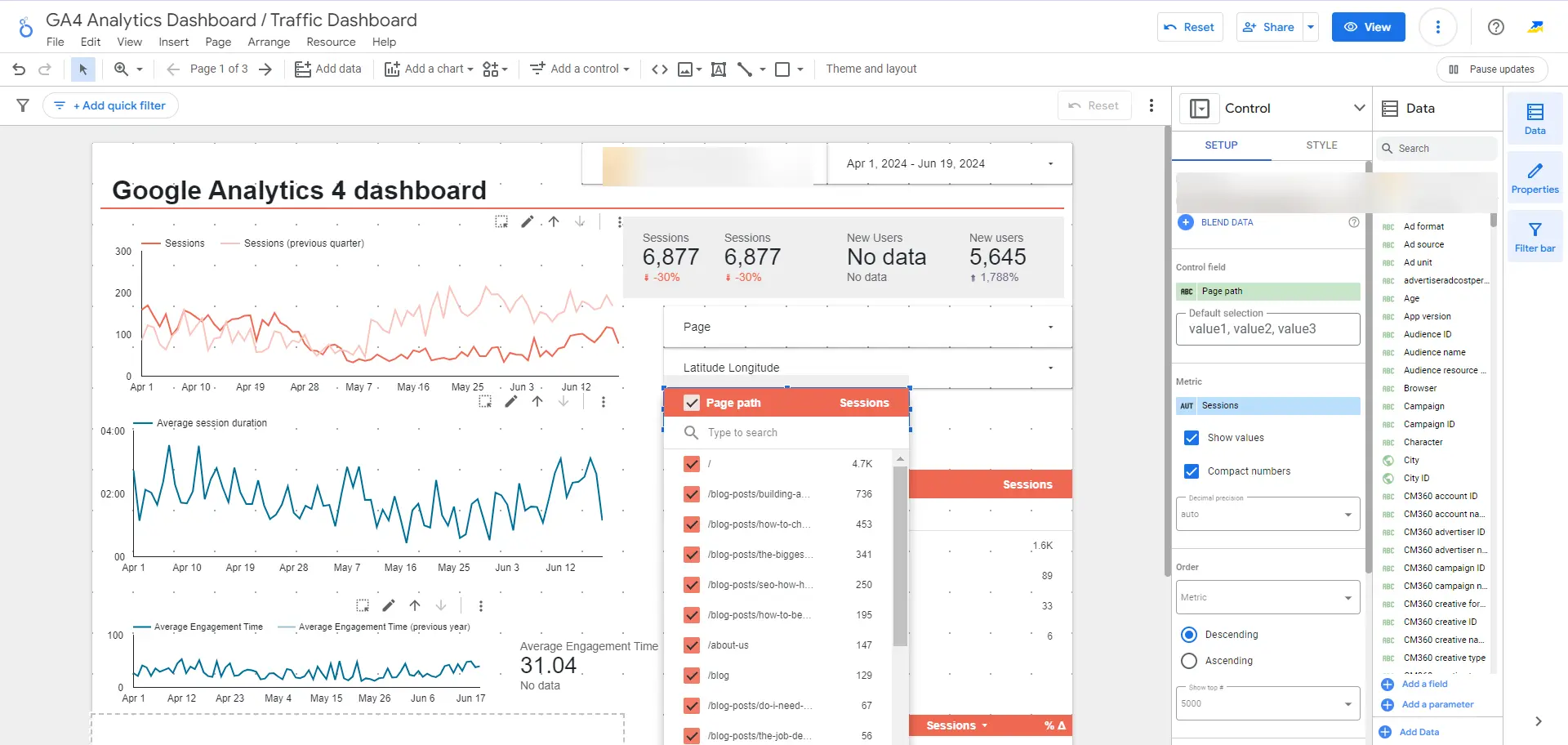Open kebab menu of session duration chart
The image size is (1568, 745).
pyautogui.click(x=604, y=402)
